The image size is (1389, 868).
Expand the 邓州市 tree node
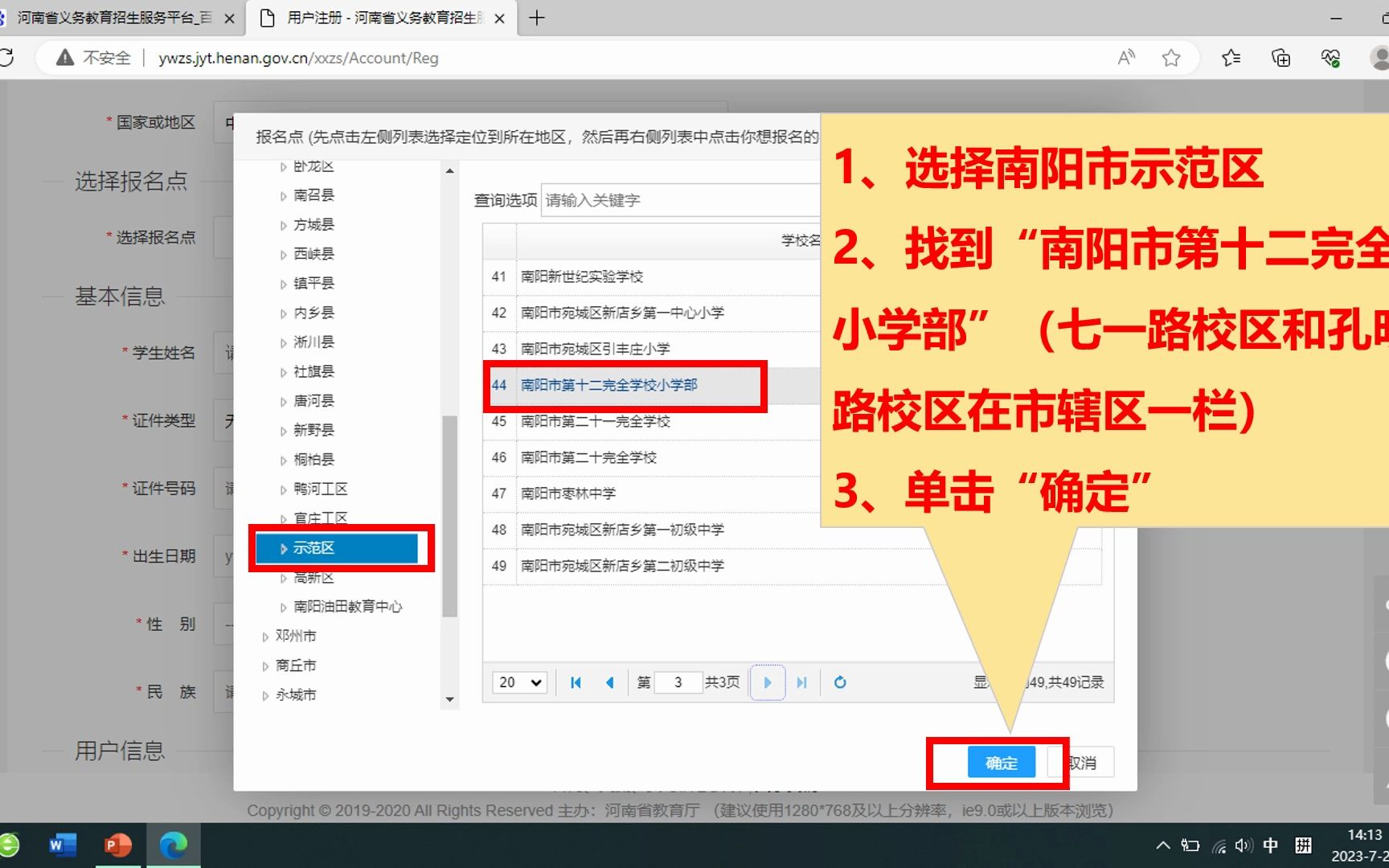(x=265, y=637)
